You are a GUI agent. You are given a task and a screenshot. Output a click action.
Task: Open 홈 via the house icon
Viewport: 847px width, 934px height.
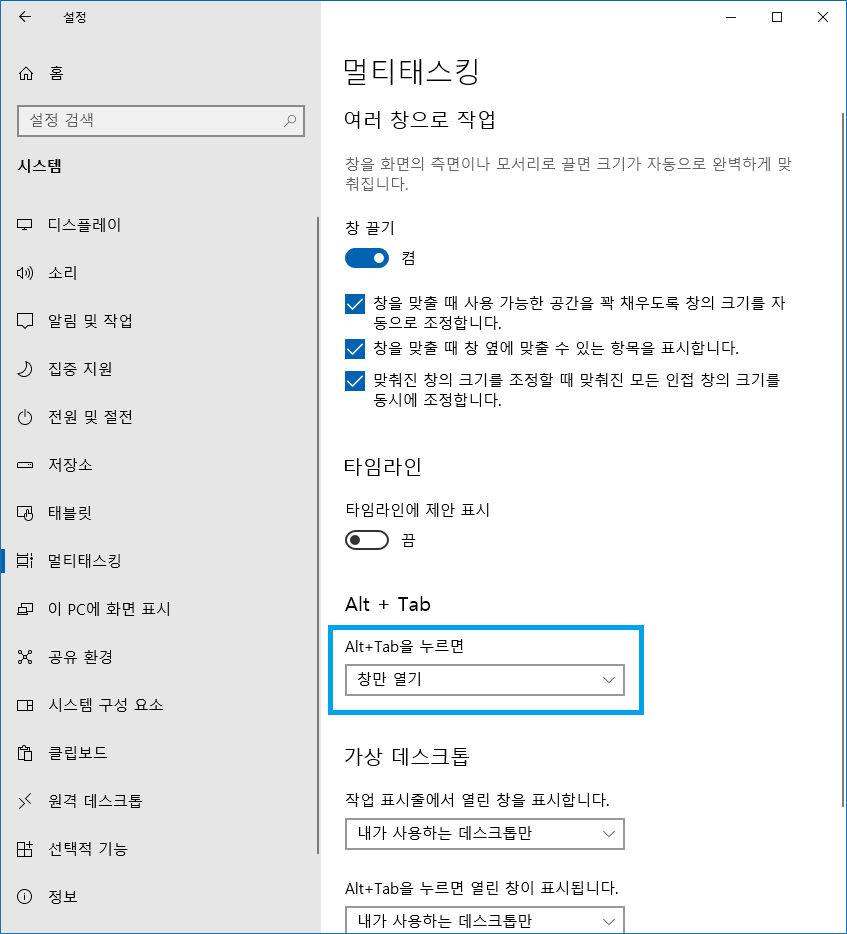click(26, 73)
